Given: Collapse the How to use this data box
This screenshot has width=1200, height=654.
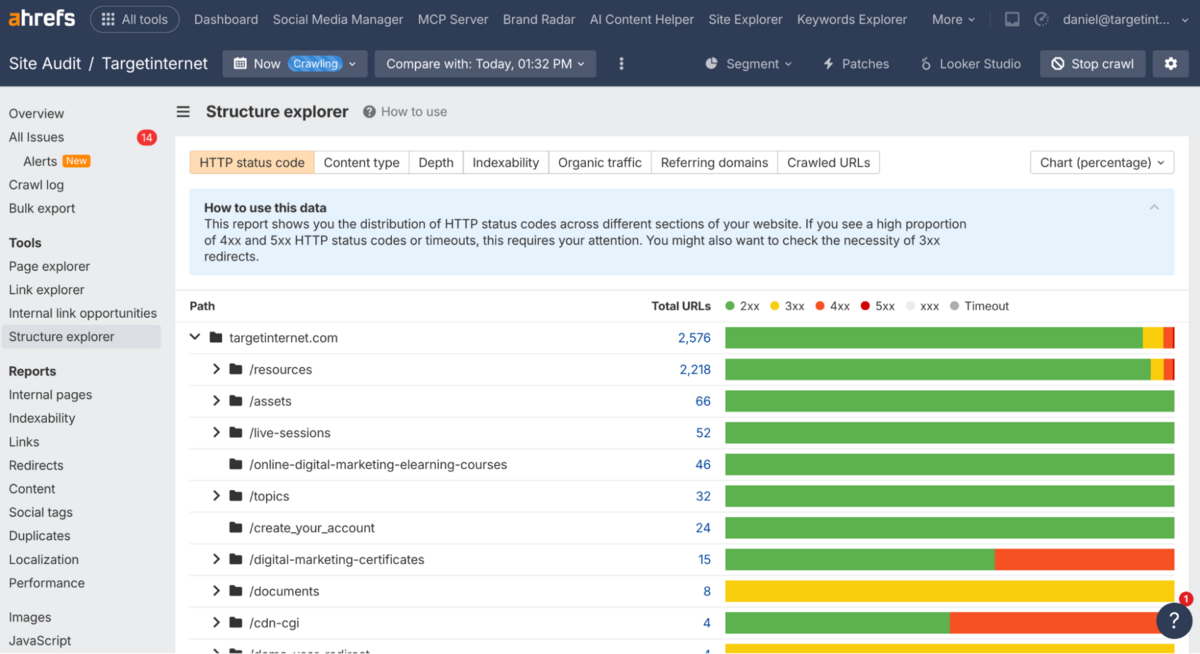Looking at the screenshot, I should 1154,207.
